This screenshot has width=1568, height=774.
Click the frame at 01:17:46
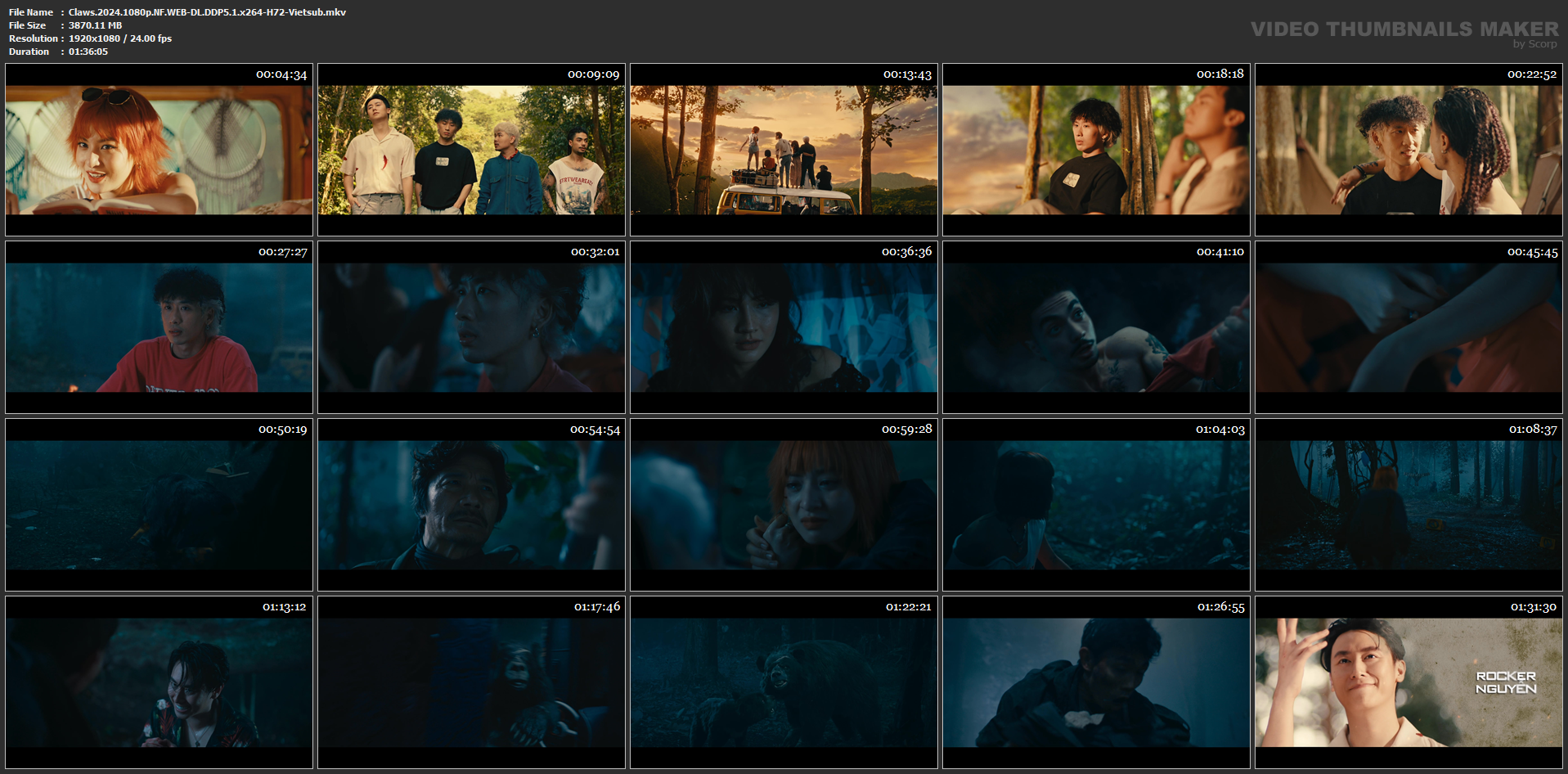[471, 682]
